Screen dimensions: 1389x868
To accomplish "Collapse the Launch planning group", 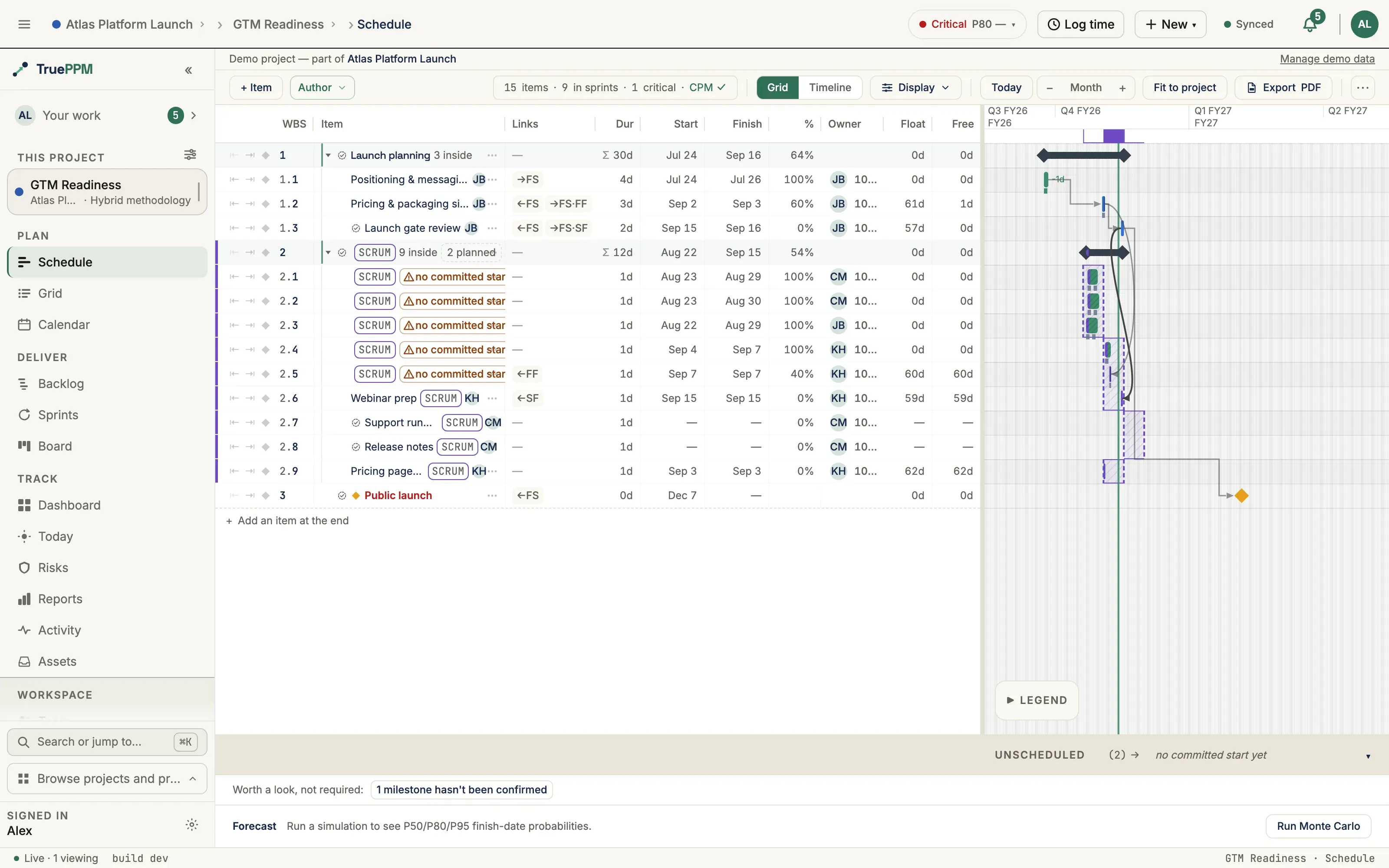I will point(328,155).
